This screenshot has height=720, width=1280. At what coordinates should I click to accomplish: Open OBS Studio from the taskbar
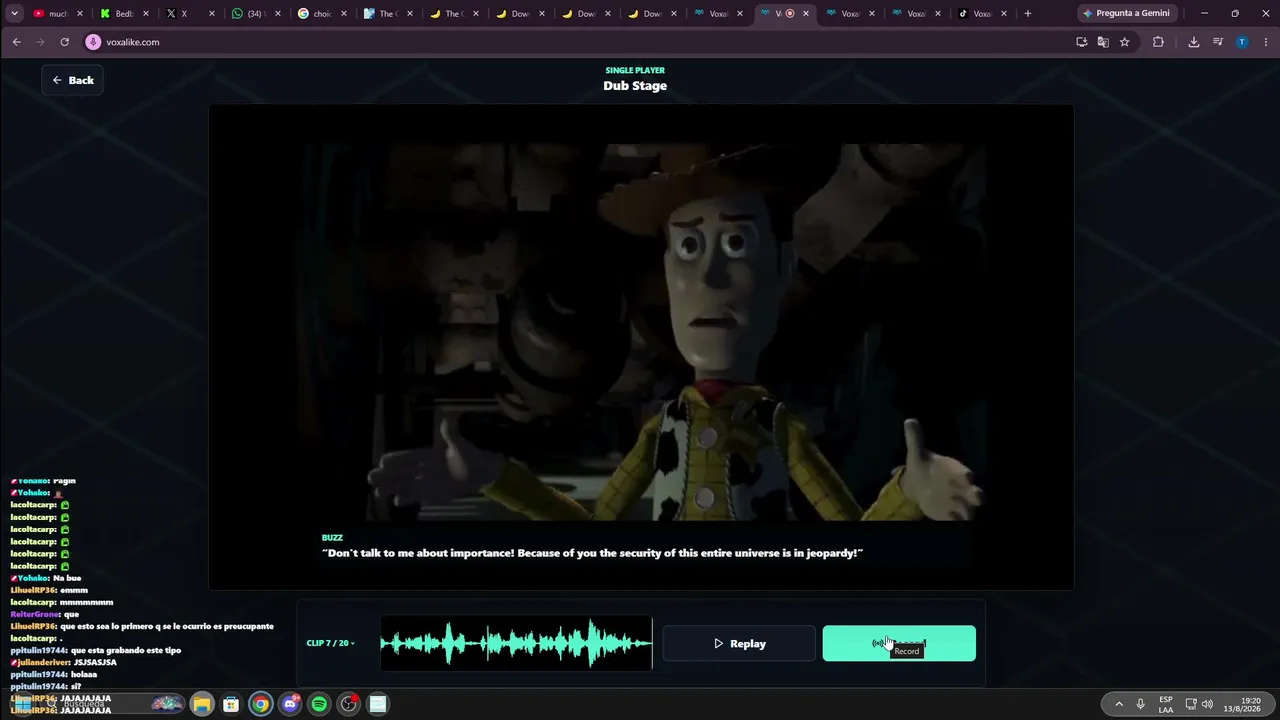(x=349, y=704)
